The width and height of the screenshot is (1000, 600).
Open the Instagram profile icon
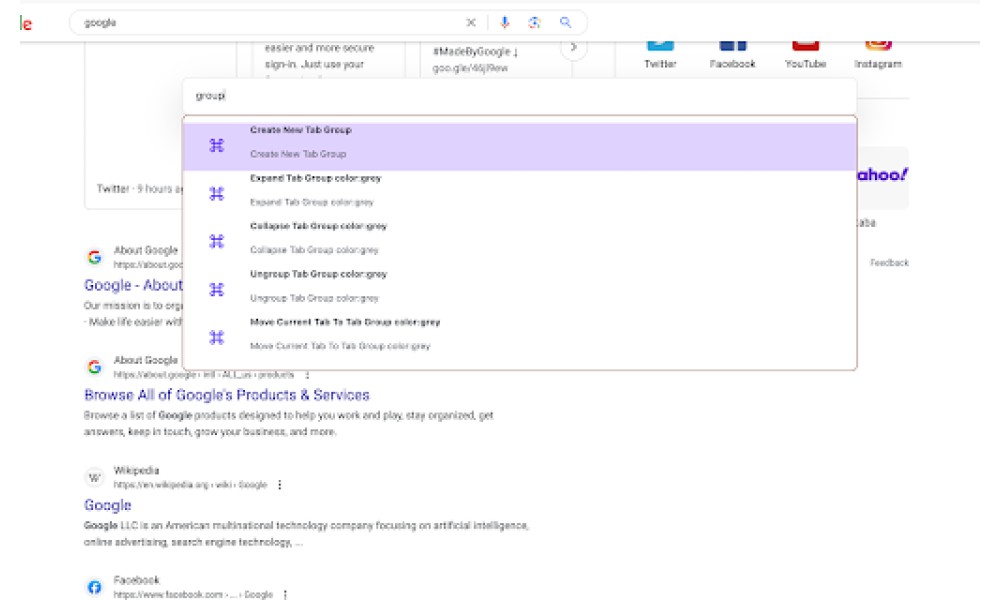pos(878,45)
